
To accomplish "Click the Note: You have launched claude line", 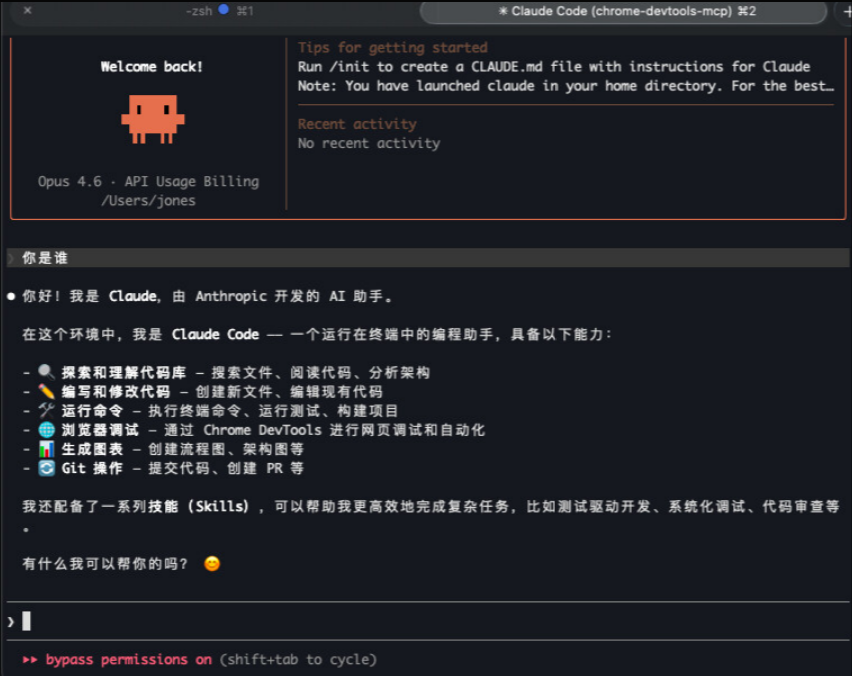I will coord(565,86).
